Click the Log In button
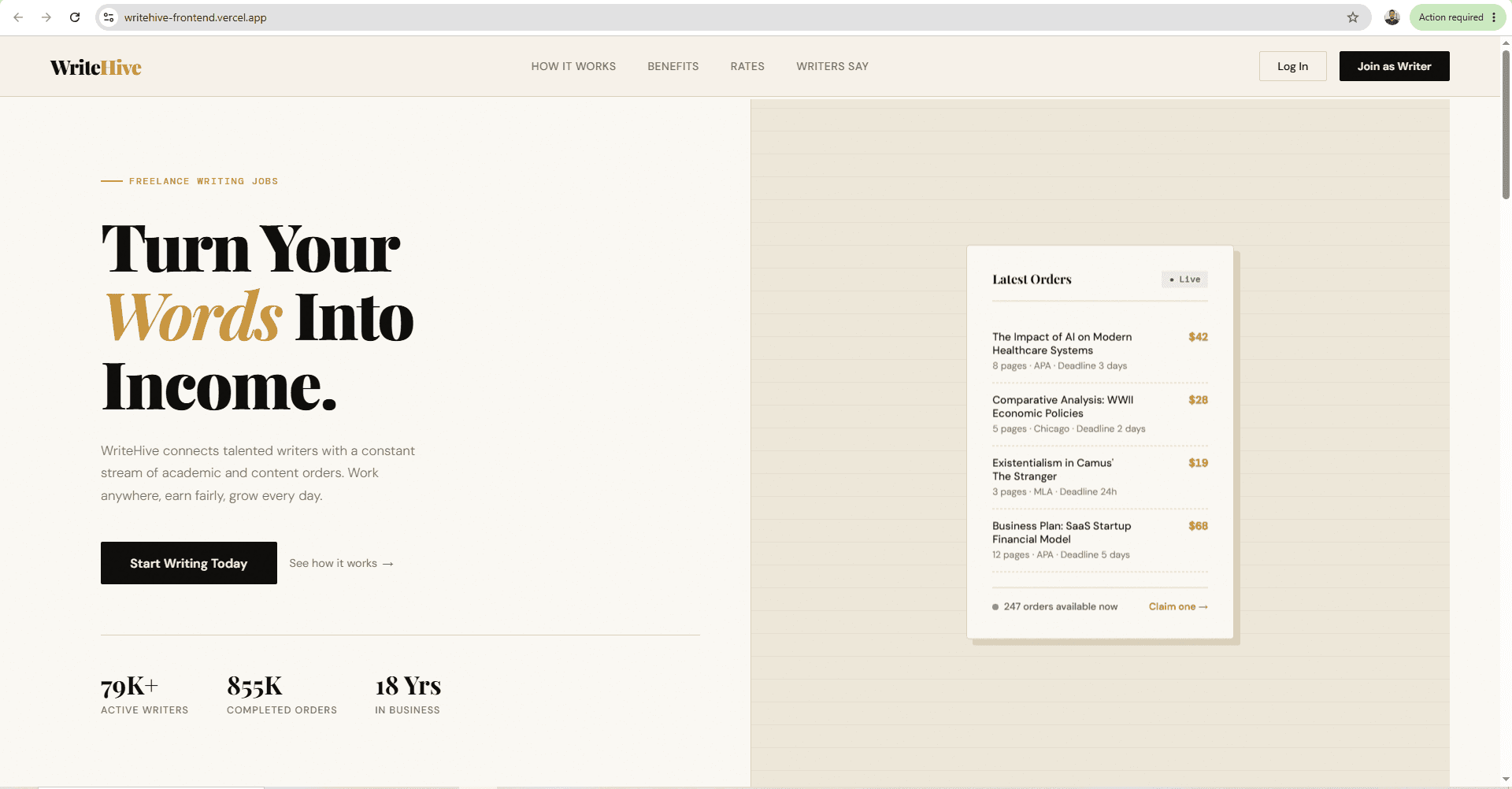The height and width of the screenshot is (789, 1512). (1293, 66)
